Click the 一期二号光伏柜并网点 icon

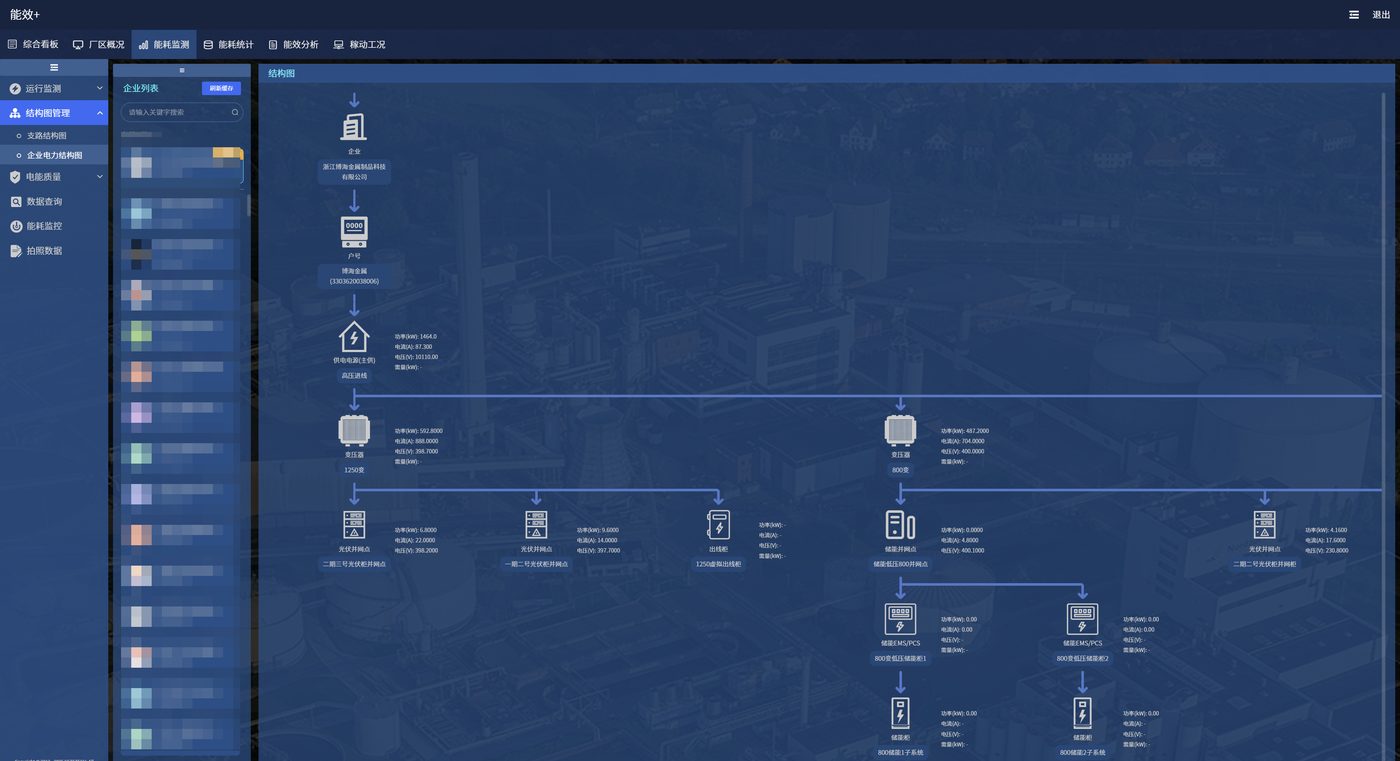point(536,525)
